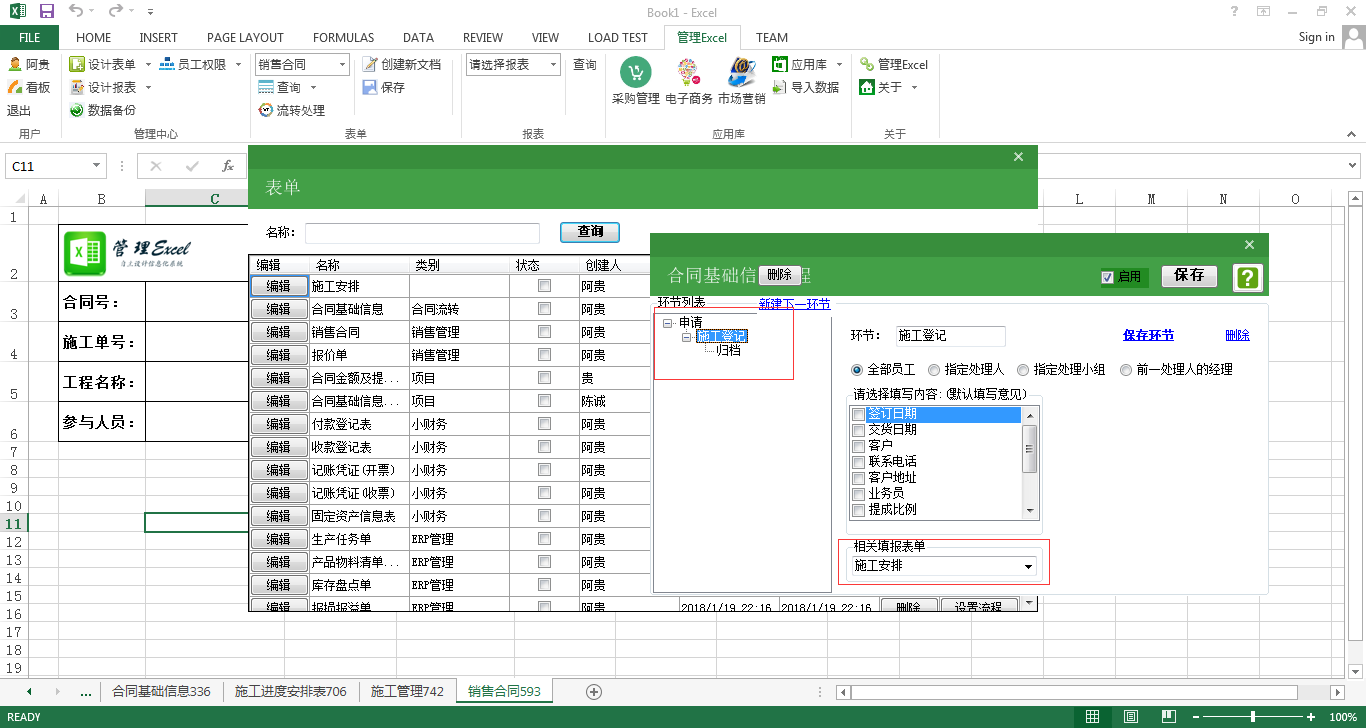Click the 管理Excel link icon in ribbon
1366x728 pixels.
[x=866, y=64]
